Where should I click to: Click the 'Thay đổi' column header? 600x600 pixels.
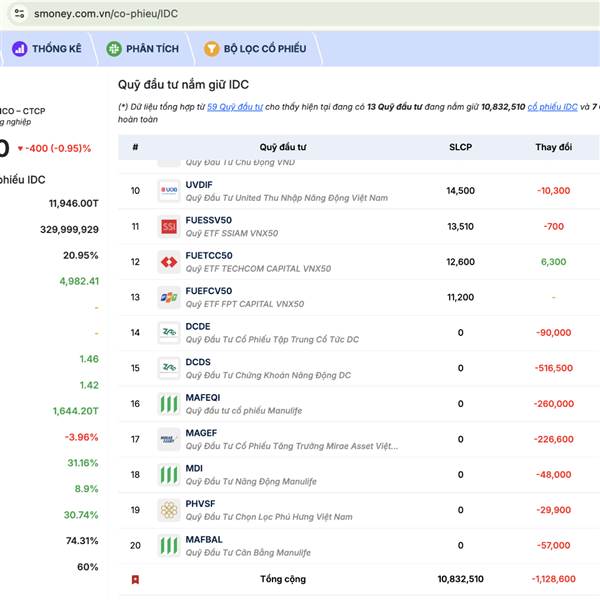(554, 147)
